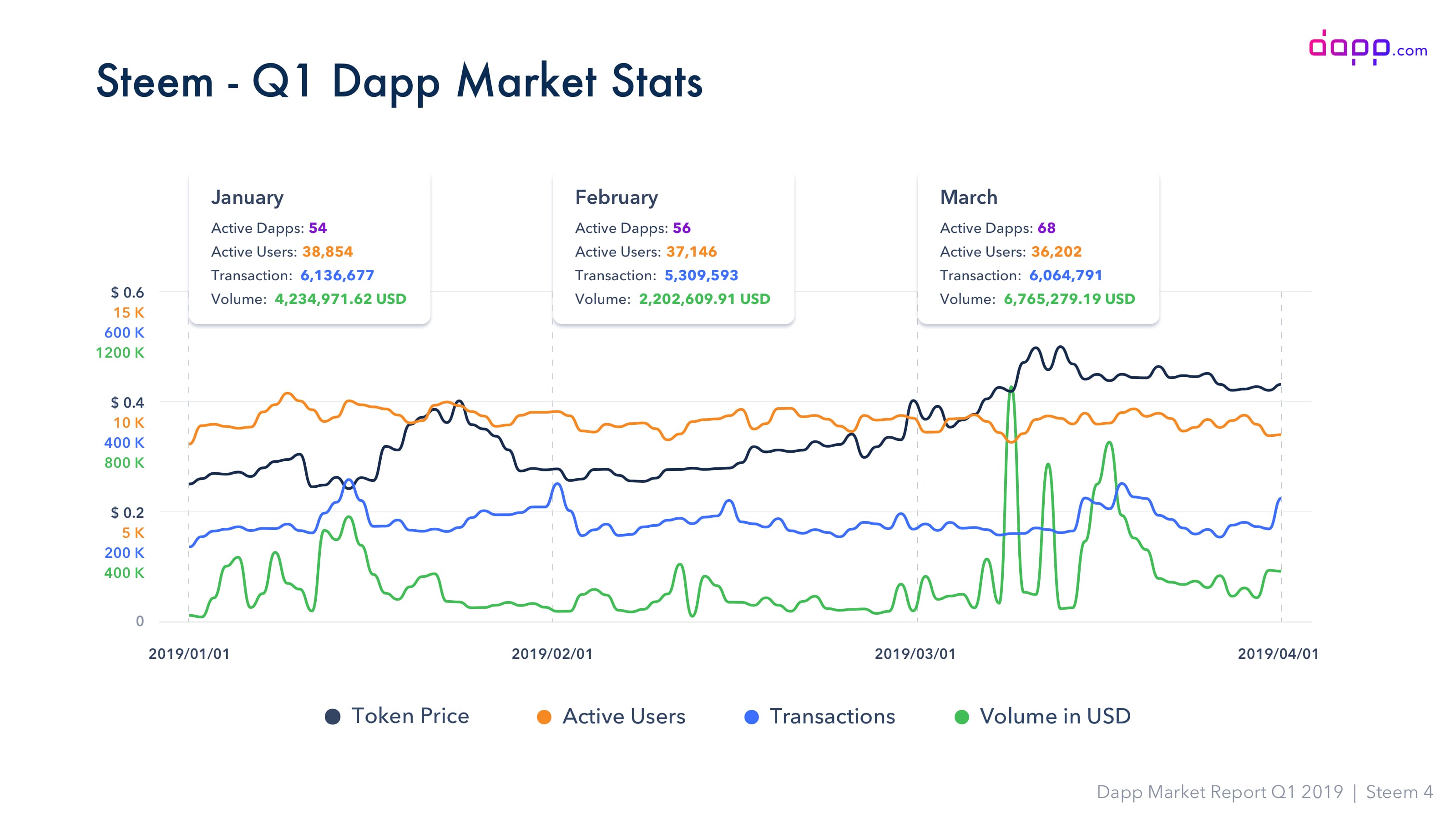This screenshot has width=1456, height=819.
Task: Click the orange Active Users legend dot
Action: click(544, 717)
